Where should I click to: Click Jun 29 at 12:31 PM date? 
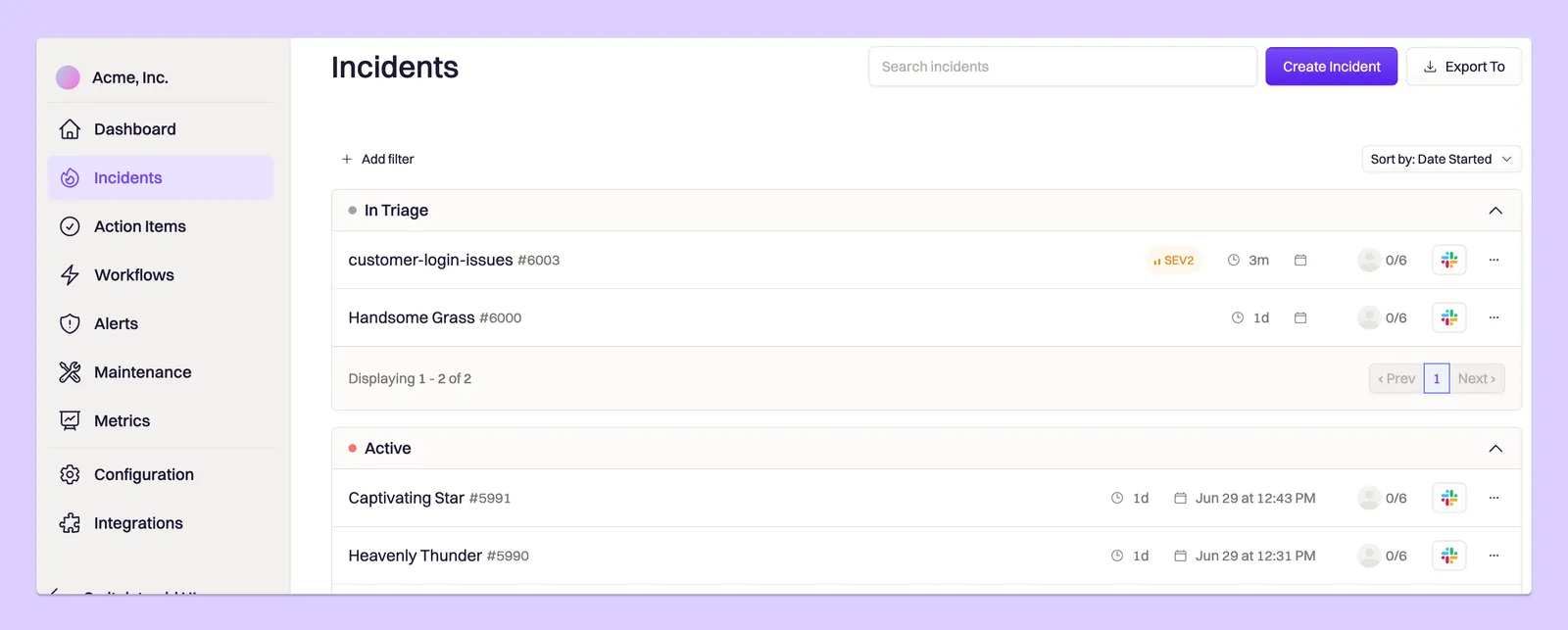click(1255, 556)
